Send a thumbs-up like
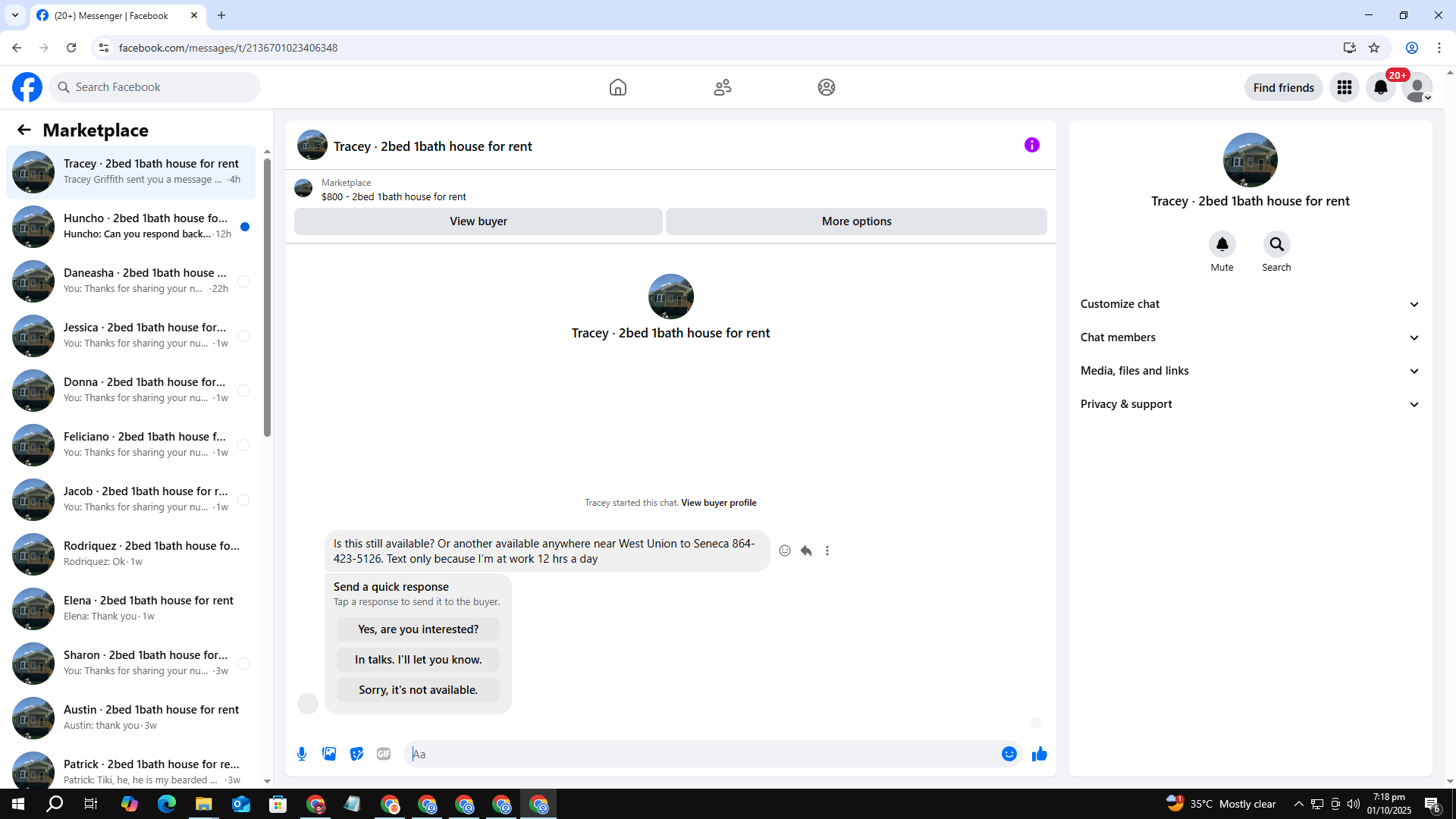 tap(1040, 754)
